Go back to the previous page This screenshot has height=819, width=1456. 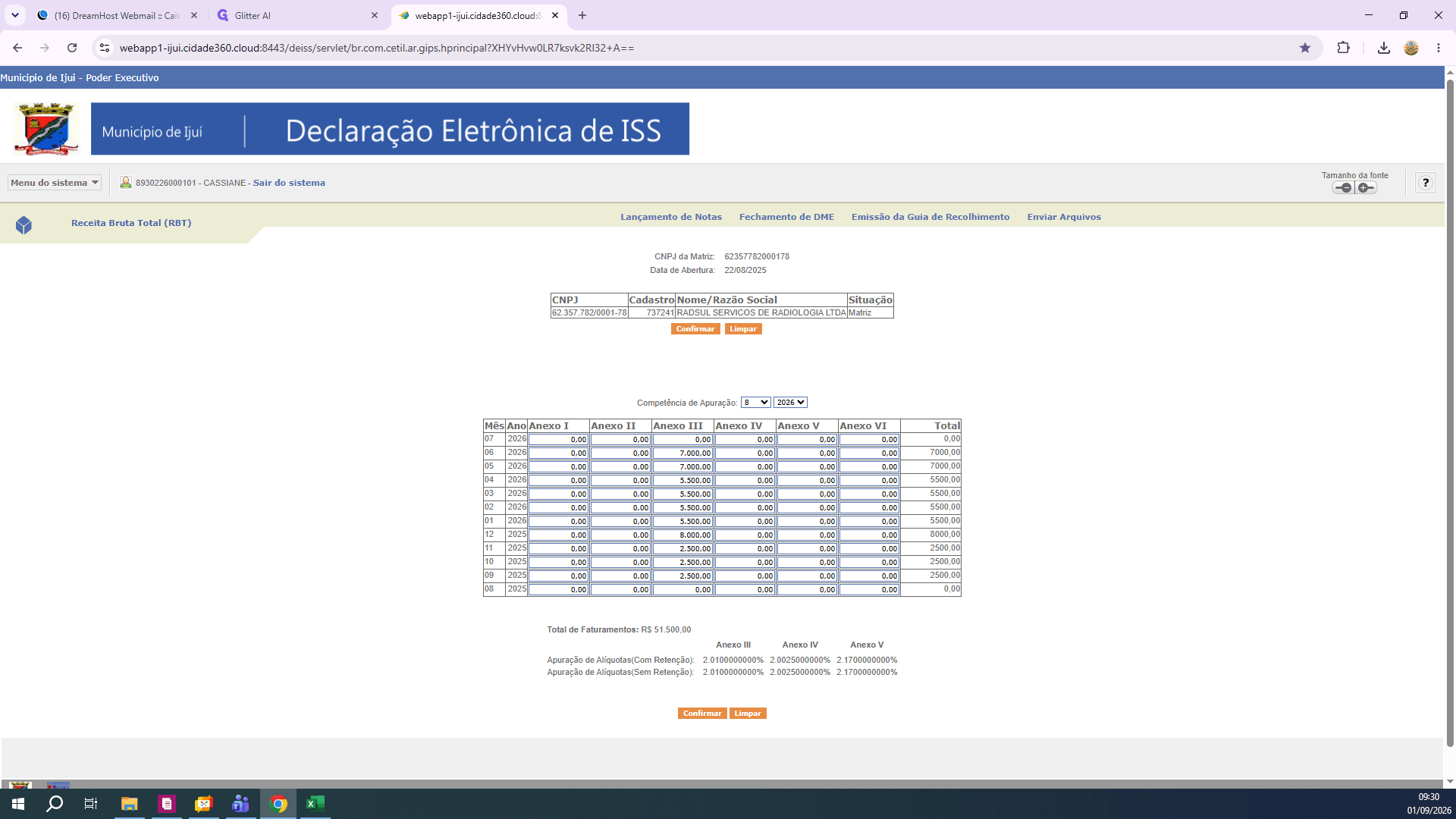click(17, 48)
